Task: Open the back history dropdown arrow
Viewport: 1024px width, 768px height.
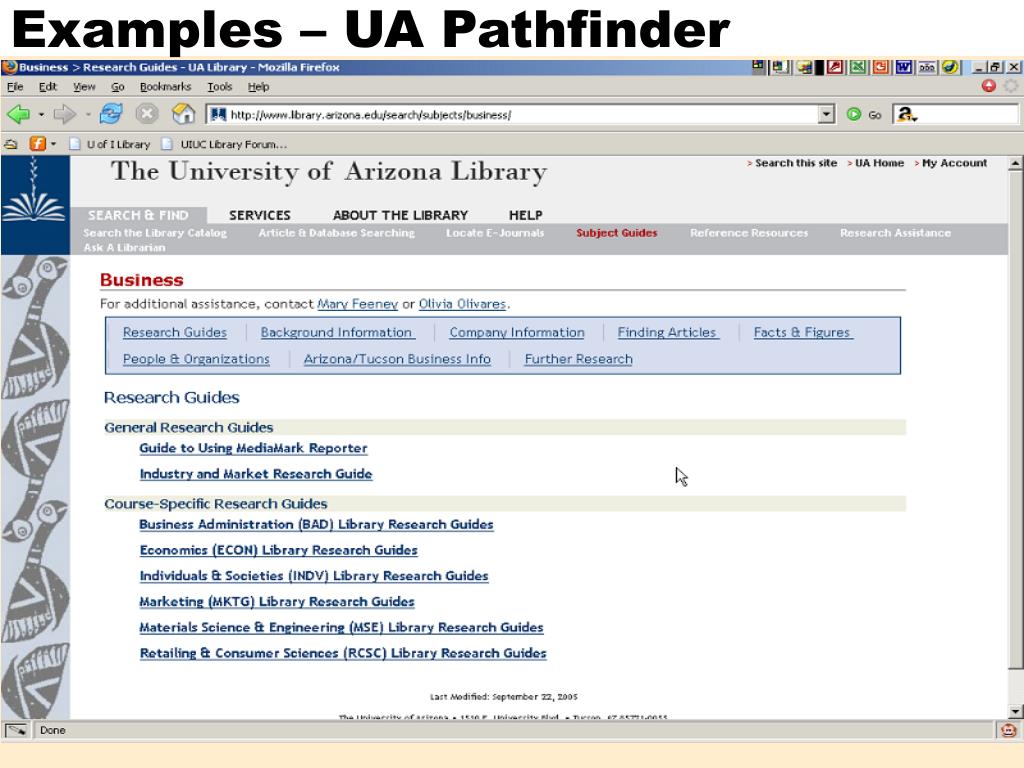Action: (41, 115)
